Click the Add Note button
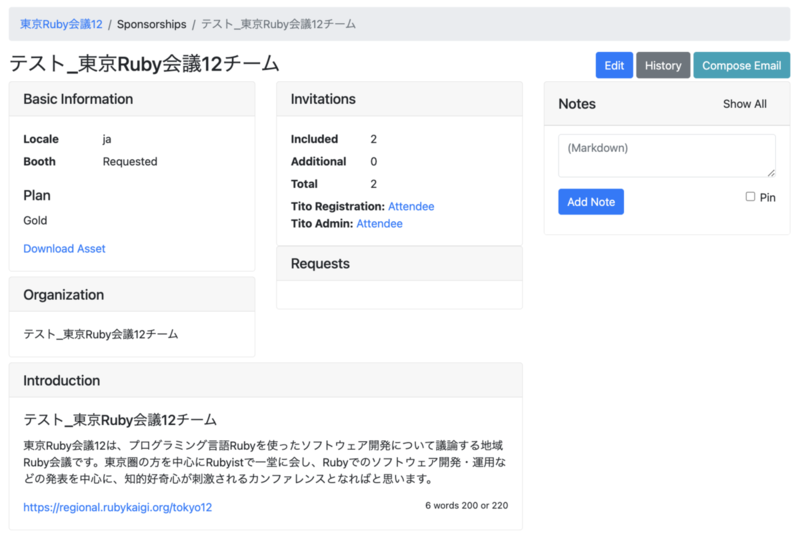Screen dimensions: 800x535 [591, 202]
